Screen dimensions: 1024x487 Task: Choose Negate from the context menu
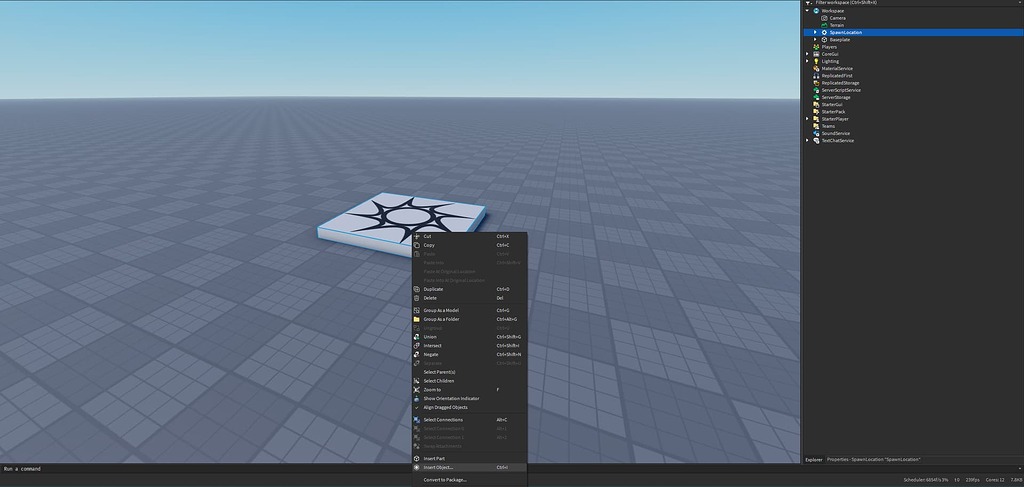[x=469, y=354]
